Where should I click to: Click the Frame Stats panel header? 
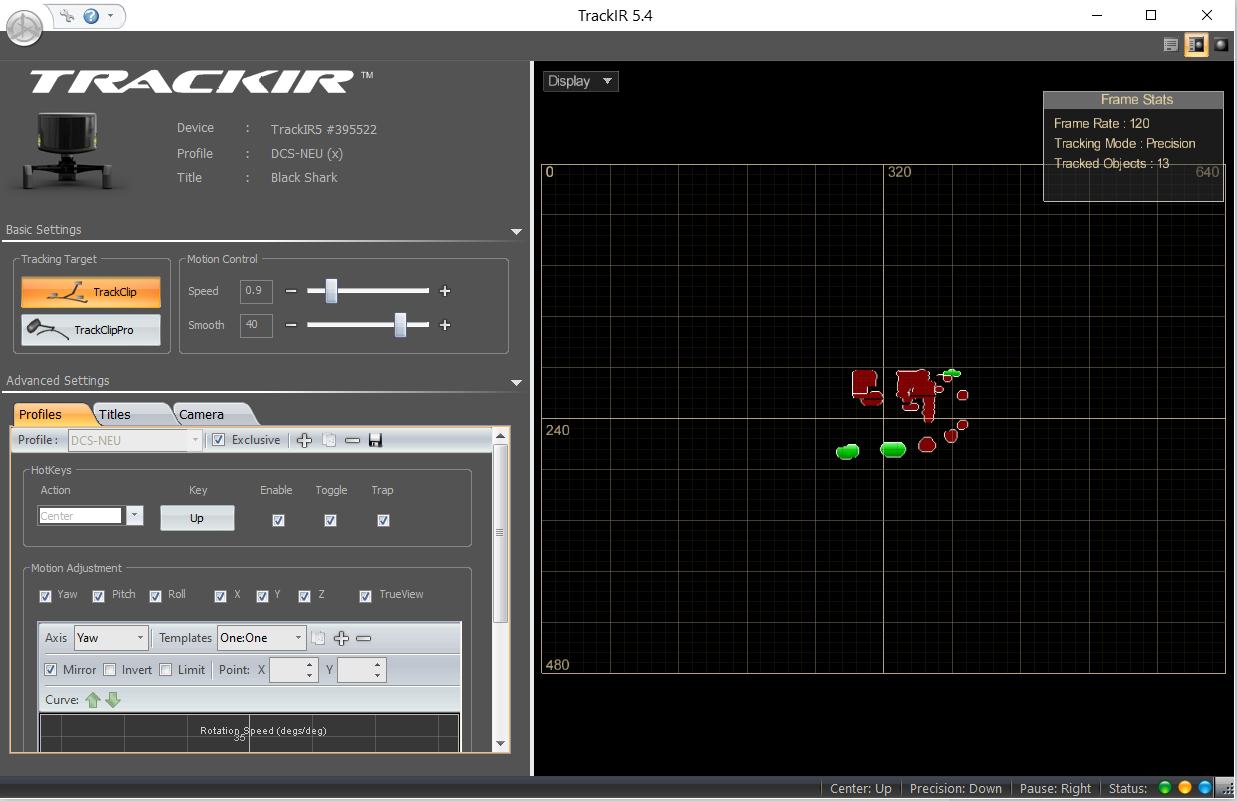pos(1134,100)
